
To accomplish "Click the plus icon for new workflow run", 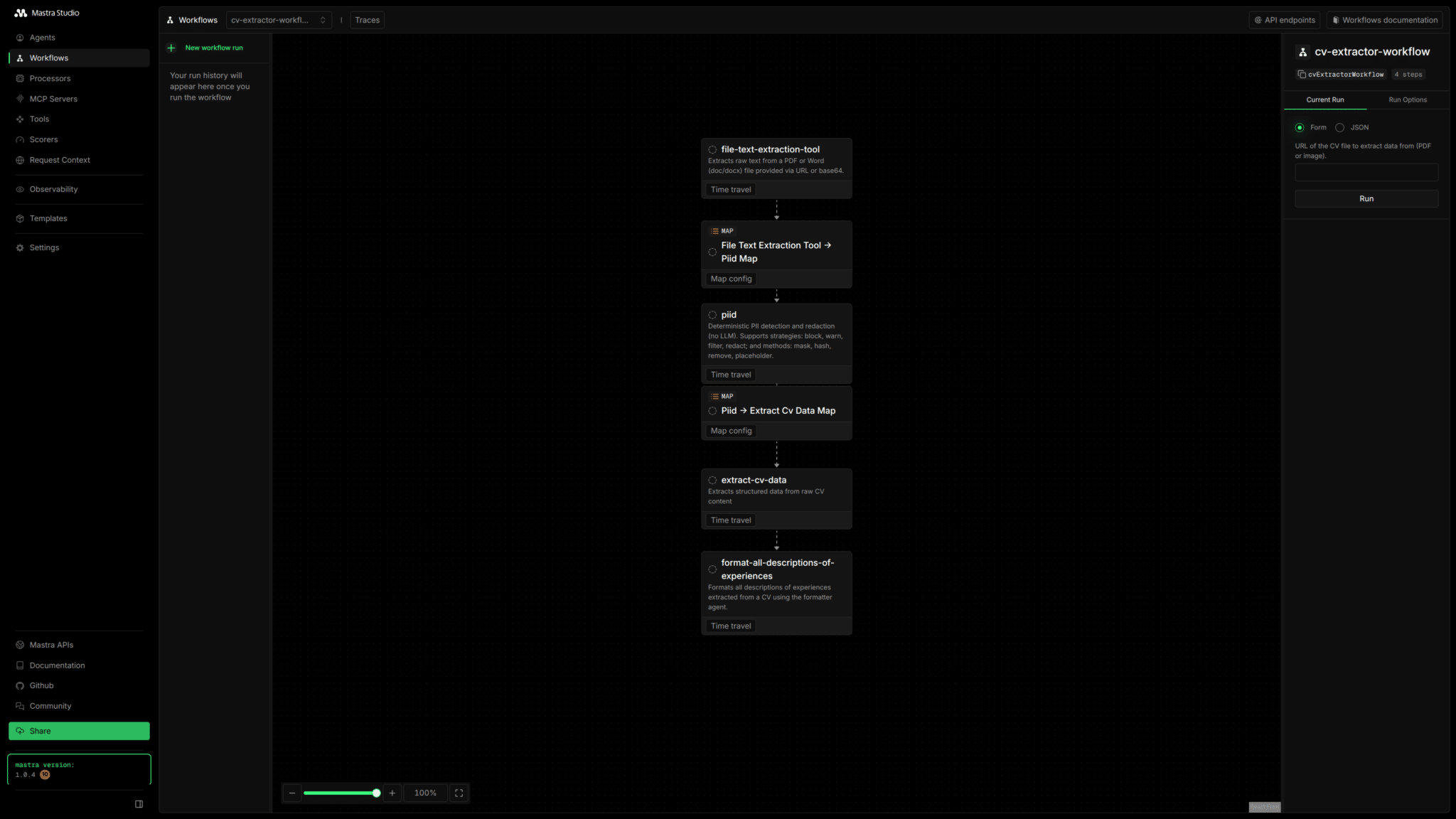I will tap(171, 48).
